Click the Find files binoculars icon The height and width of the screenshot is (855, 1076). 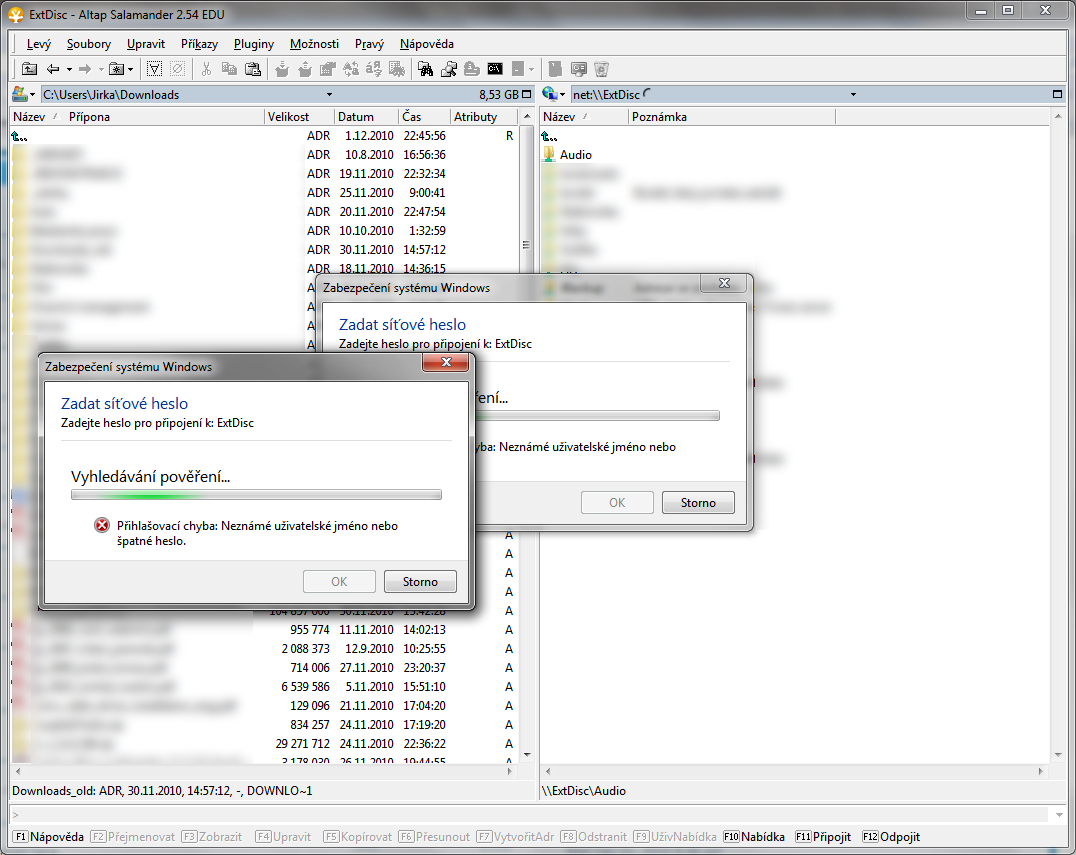pos(425,69)
